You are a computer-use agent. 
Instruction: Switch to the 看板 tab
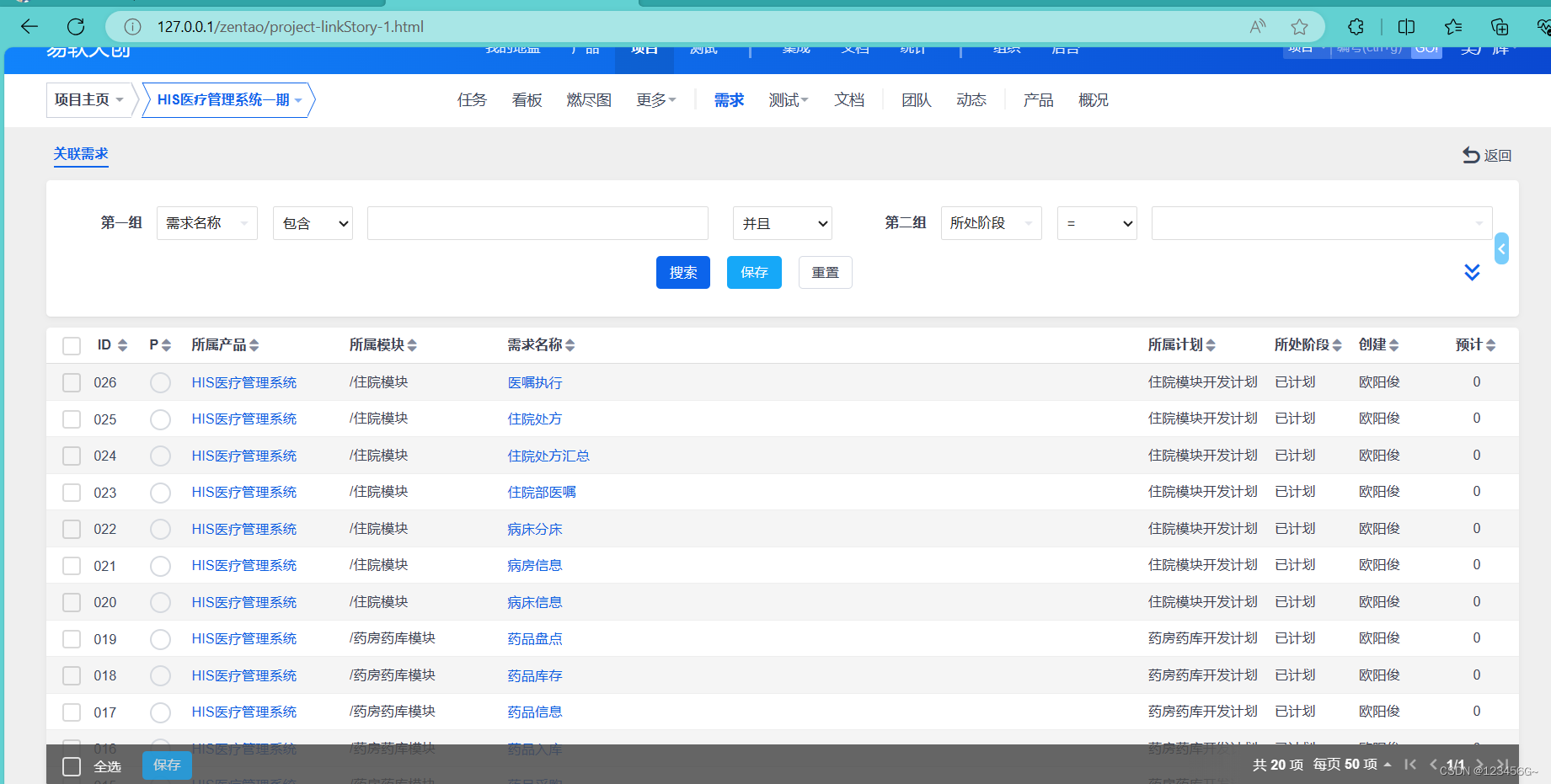[527, 100]
